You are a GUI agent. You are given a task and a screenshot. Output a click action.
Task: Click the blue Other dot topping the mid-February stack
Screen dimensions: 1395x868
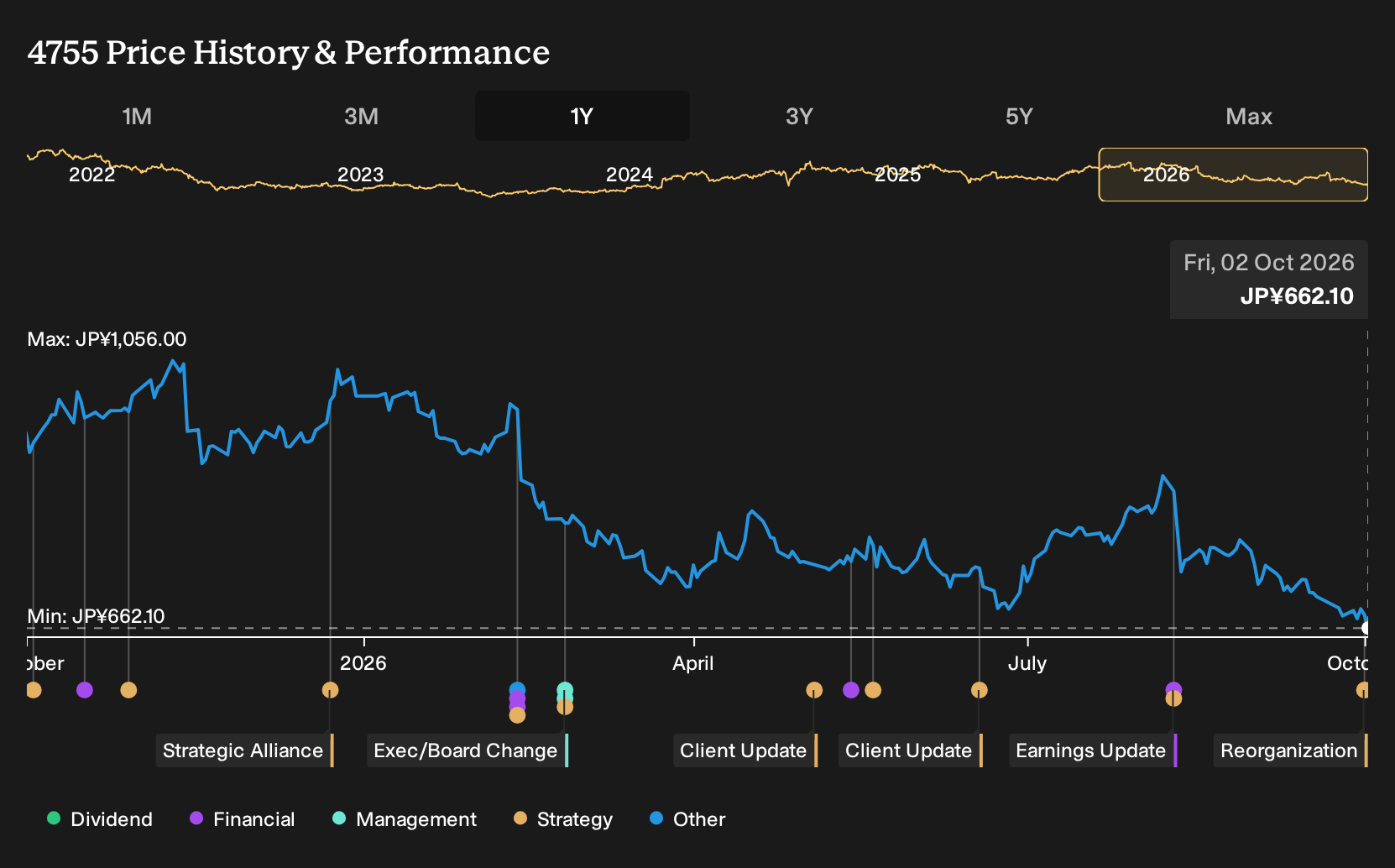click(517, 690)
